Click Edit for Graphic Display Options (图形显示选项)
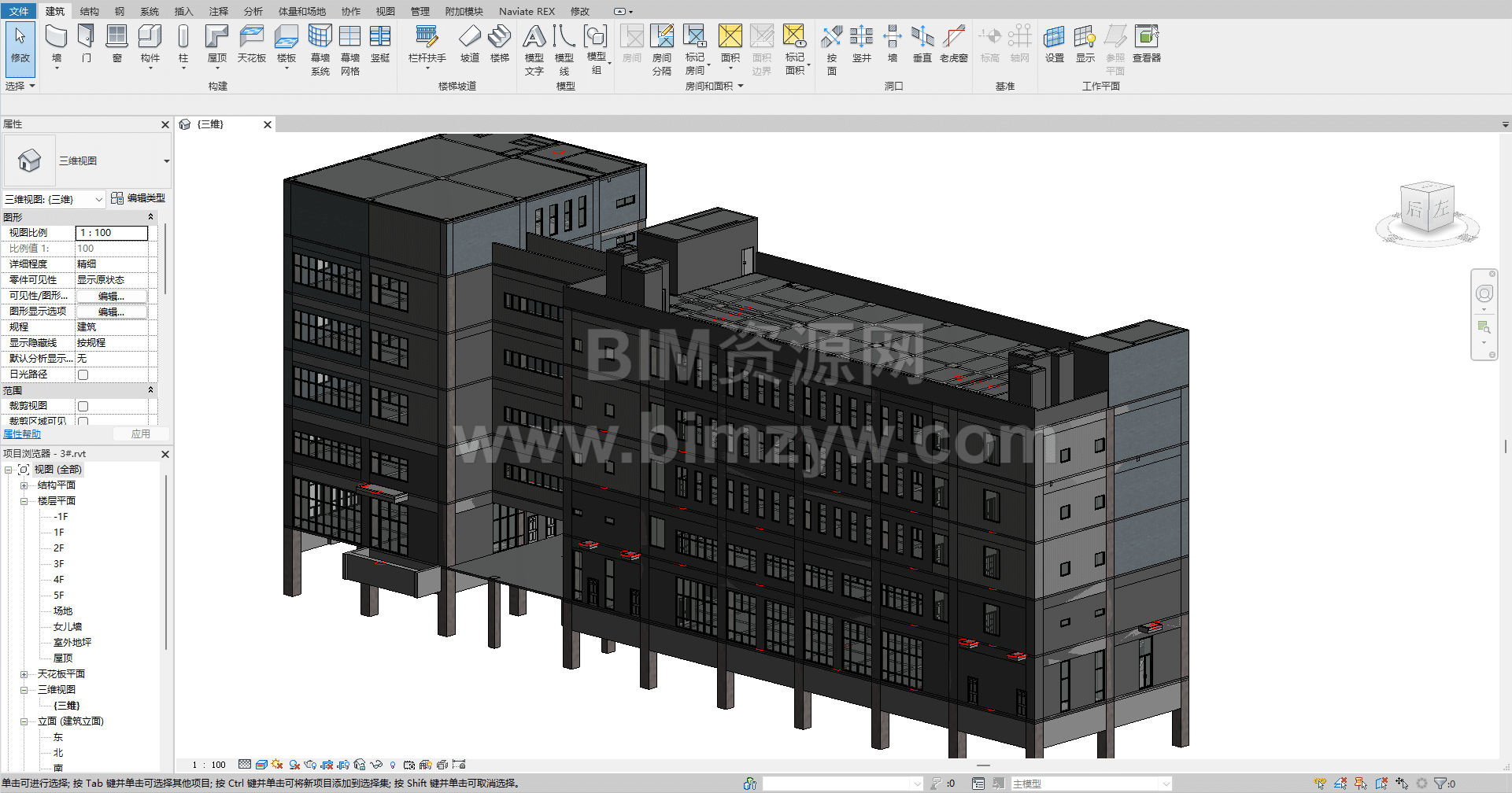Viewport: 1512px width, 793px height. pos(111,312)
